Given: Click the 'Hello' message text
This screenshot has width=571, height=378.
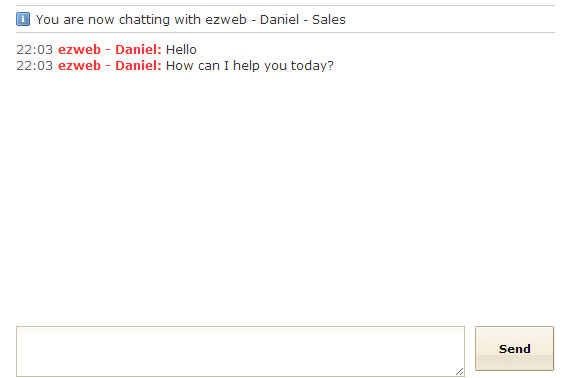Looking at the screenshot, I should 181,50.
